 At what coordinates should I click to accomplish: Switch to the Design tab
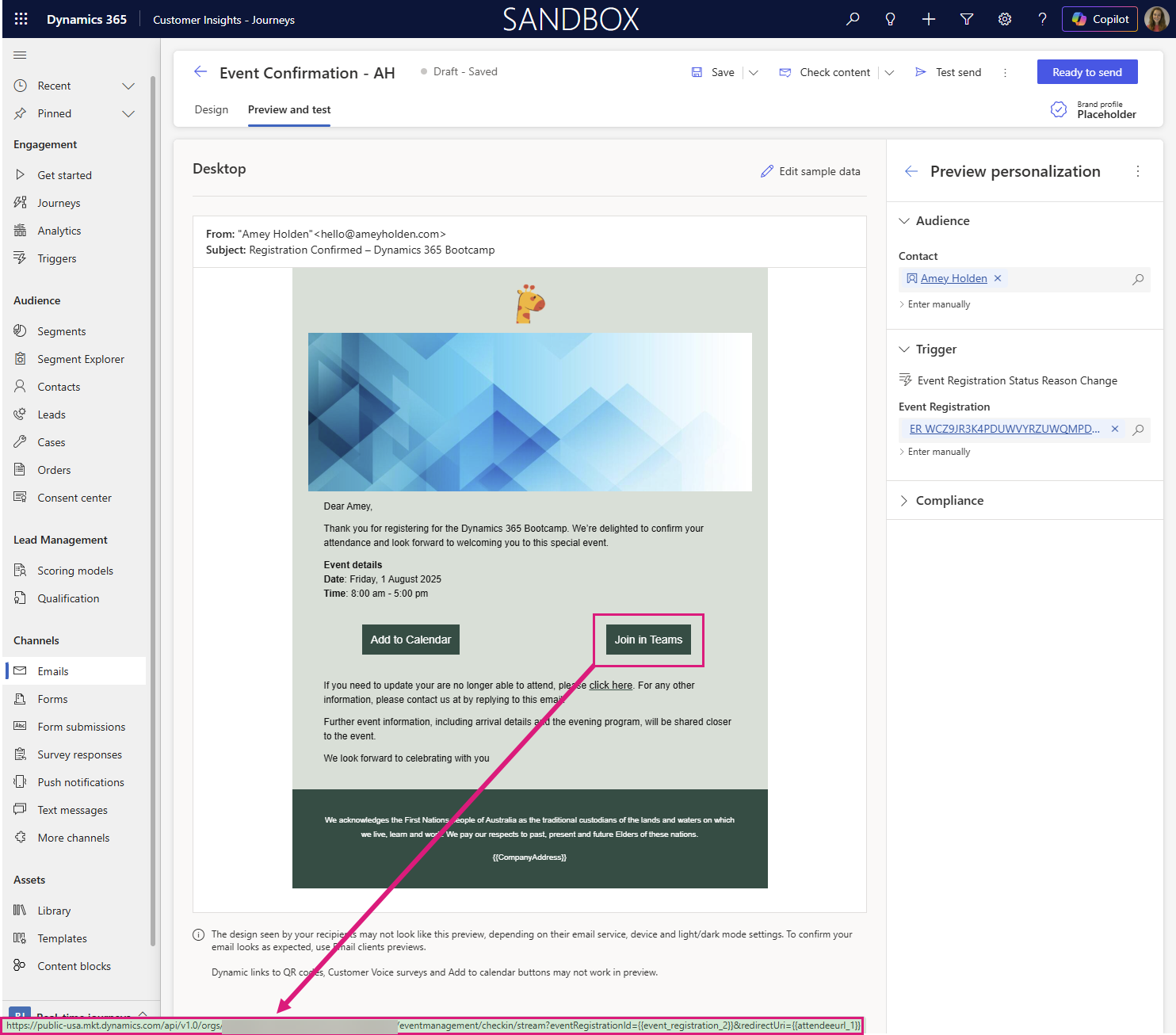point(212,109)
